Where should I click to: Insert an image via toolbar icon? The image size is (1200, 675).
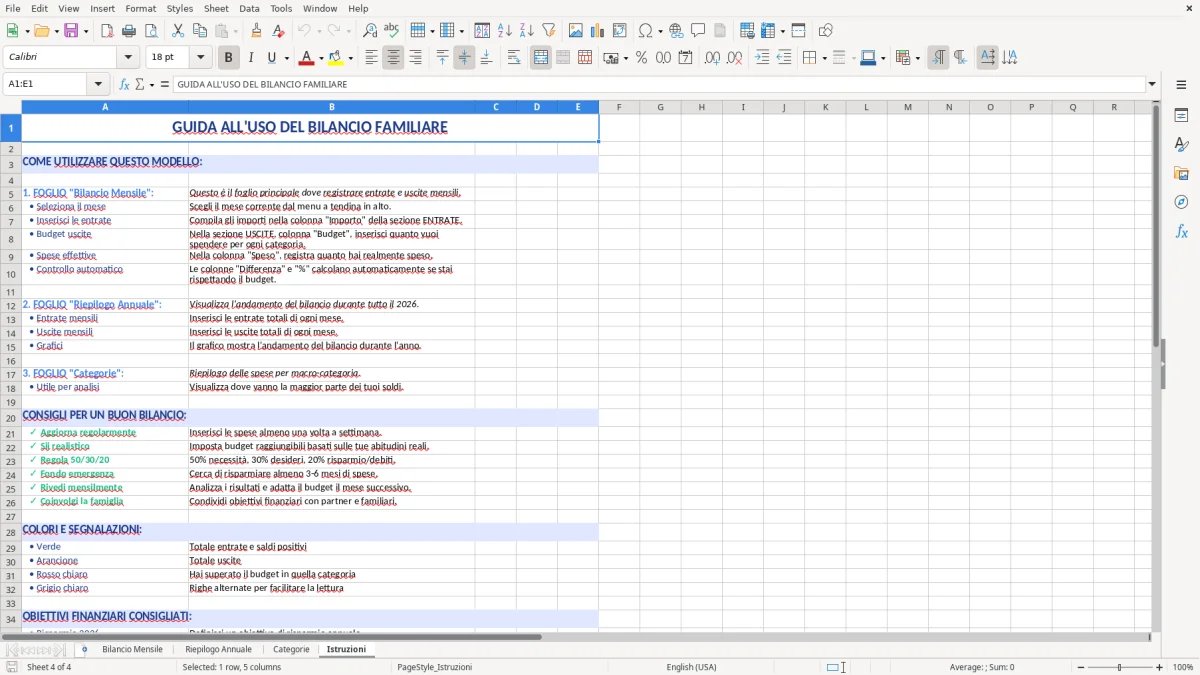click(576, 31)
